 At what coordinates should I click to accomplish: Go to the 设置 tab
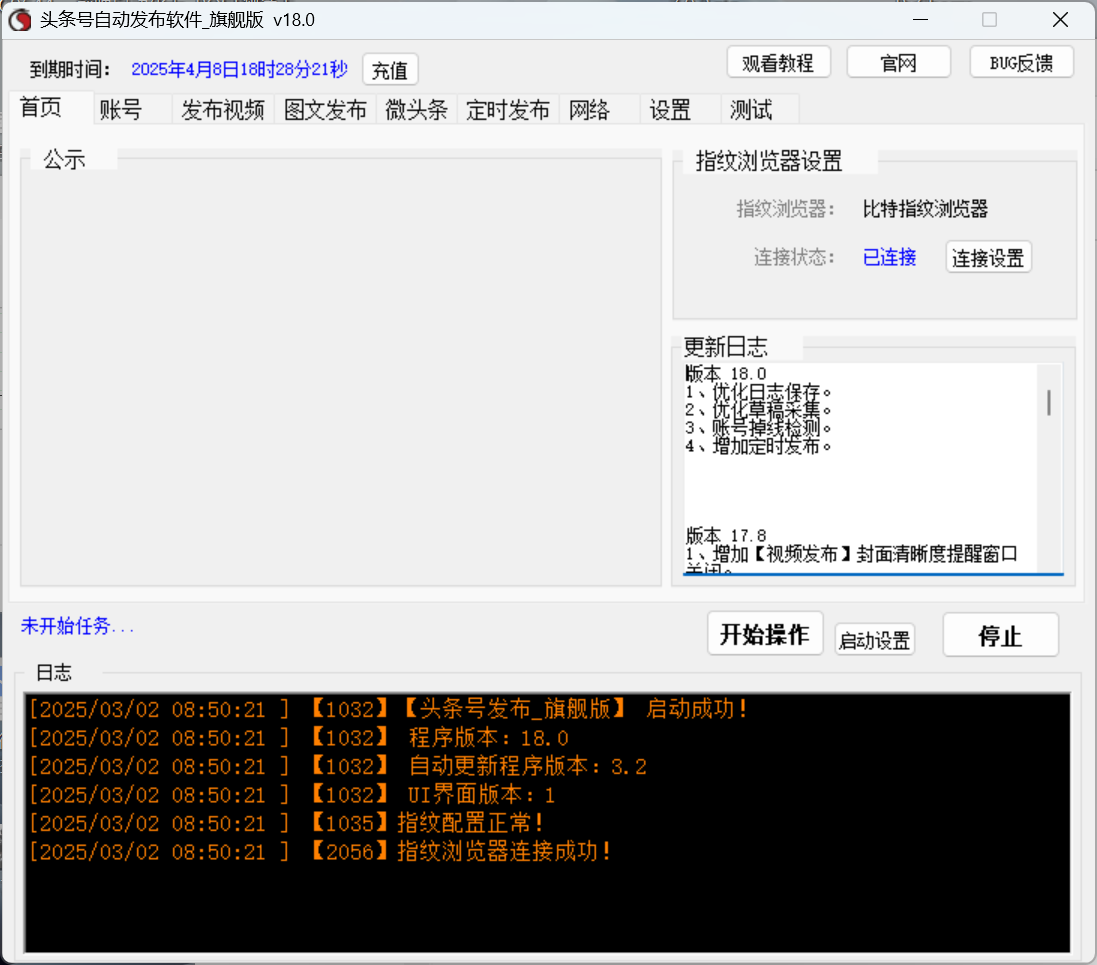pos(681,110)
